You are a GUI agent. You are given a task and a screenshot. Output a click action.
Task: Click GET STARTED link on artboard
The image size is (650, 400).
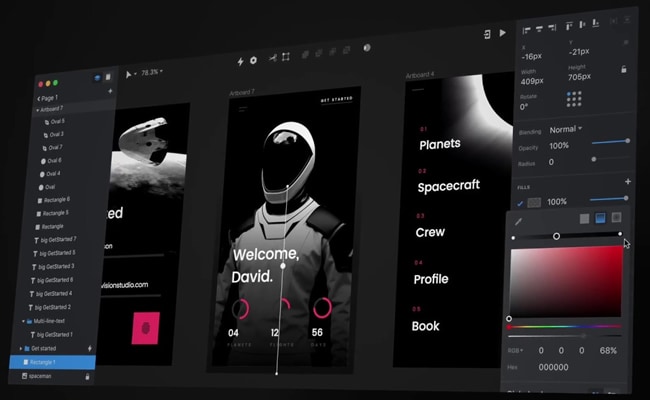[337, 99]
